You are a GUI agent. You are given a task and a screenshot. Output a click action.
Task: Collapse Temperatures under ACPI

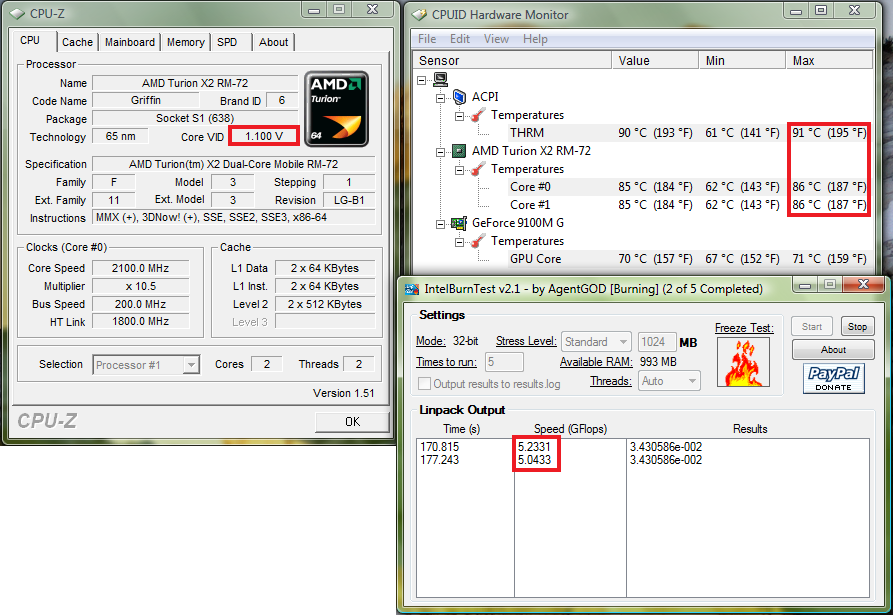[459, 116]
